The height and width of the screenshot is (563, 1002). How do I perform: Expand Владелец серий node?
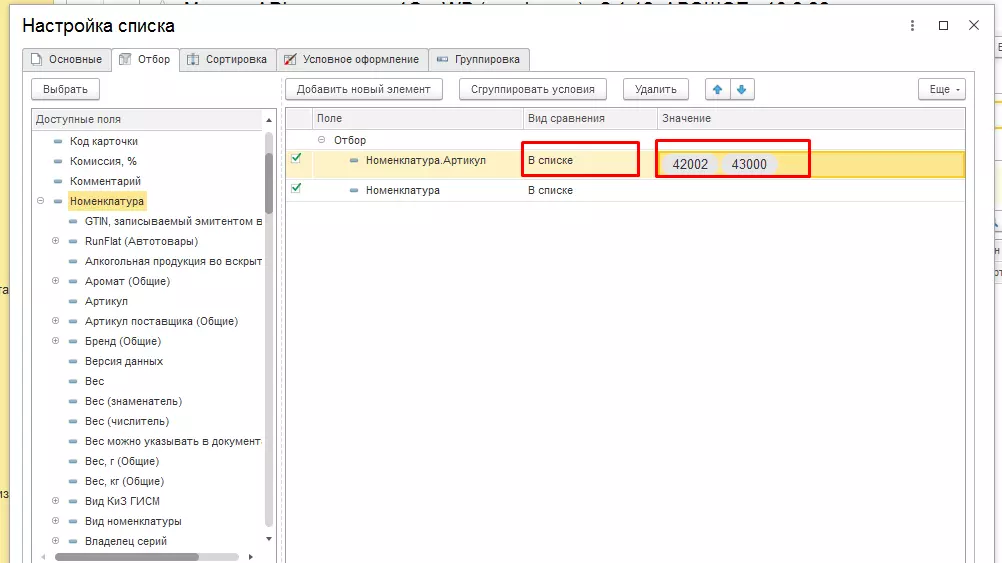coord(56,541)
